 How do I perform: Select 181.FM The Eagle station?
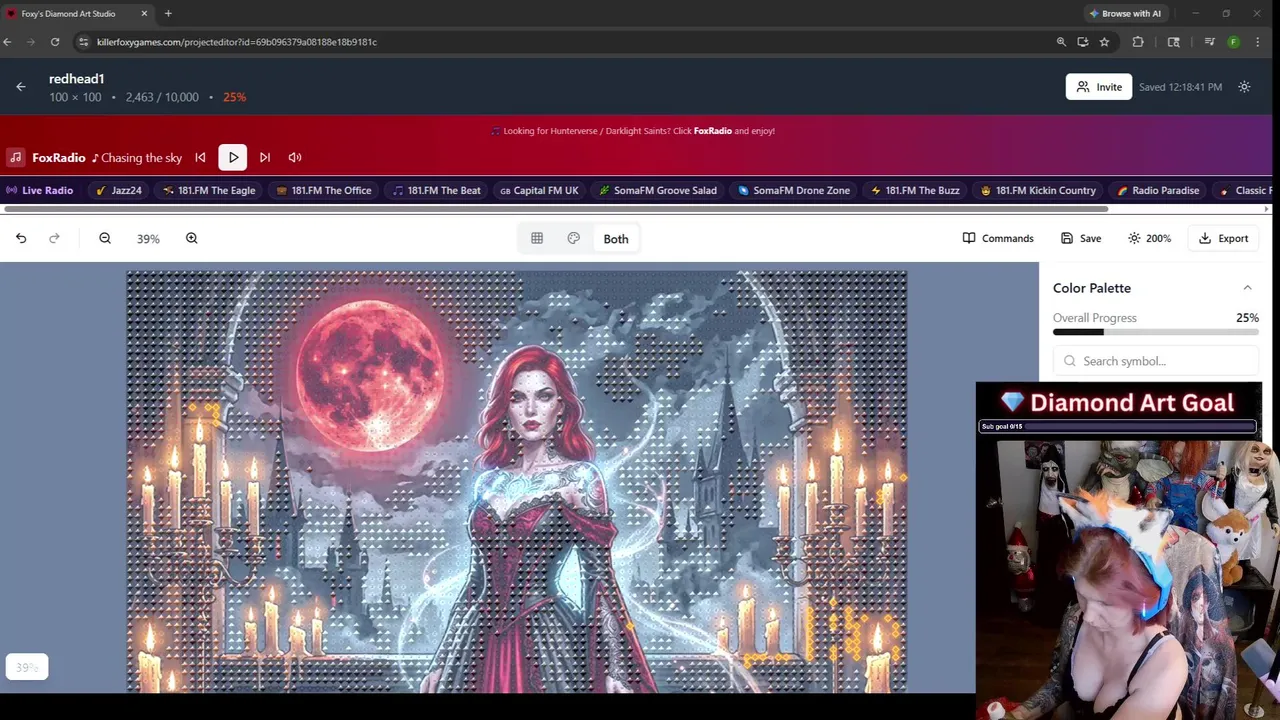(209, 190)
